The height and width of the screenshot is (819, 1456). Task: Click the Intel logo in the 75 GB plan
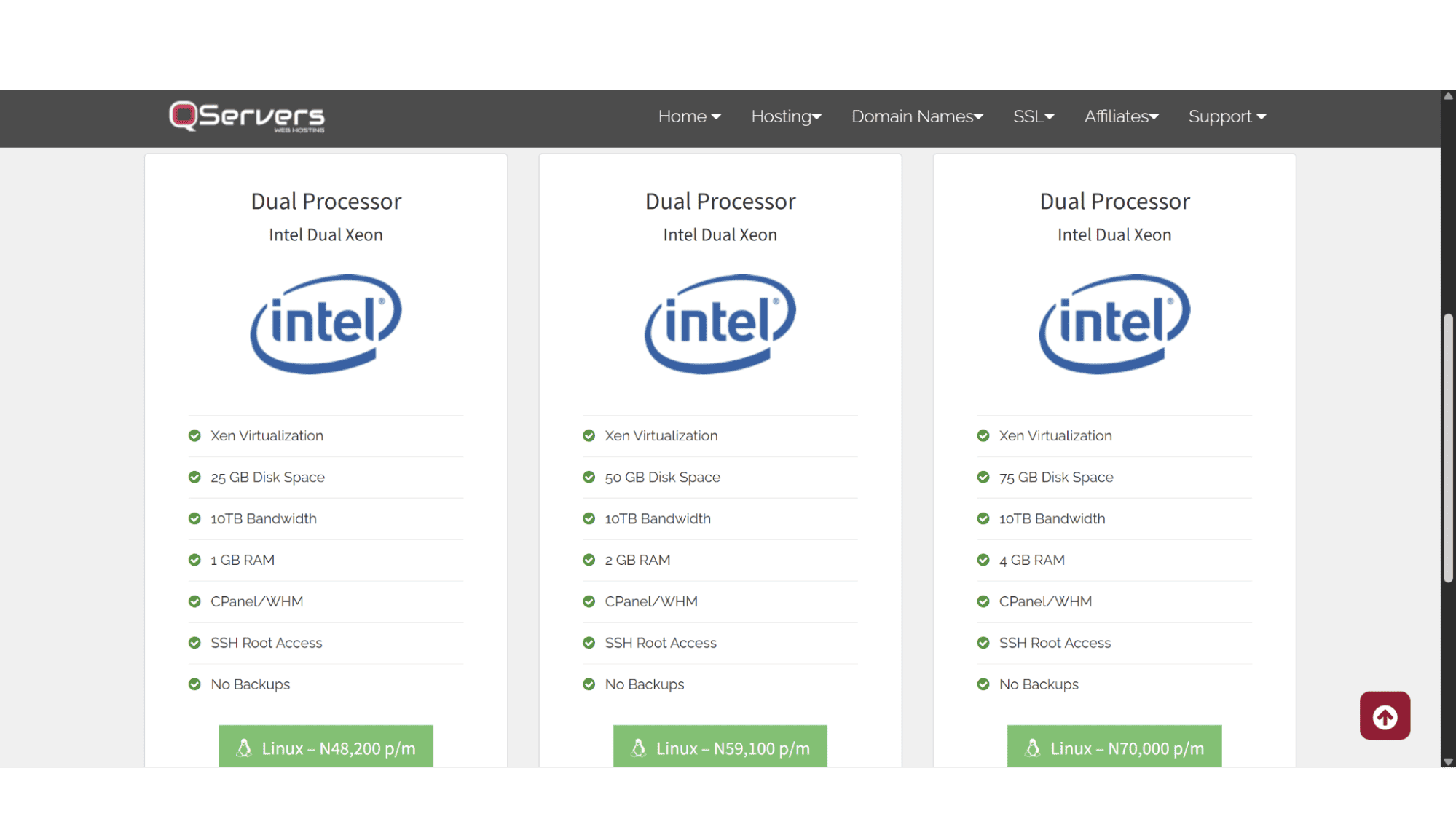(1114, 324)
